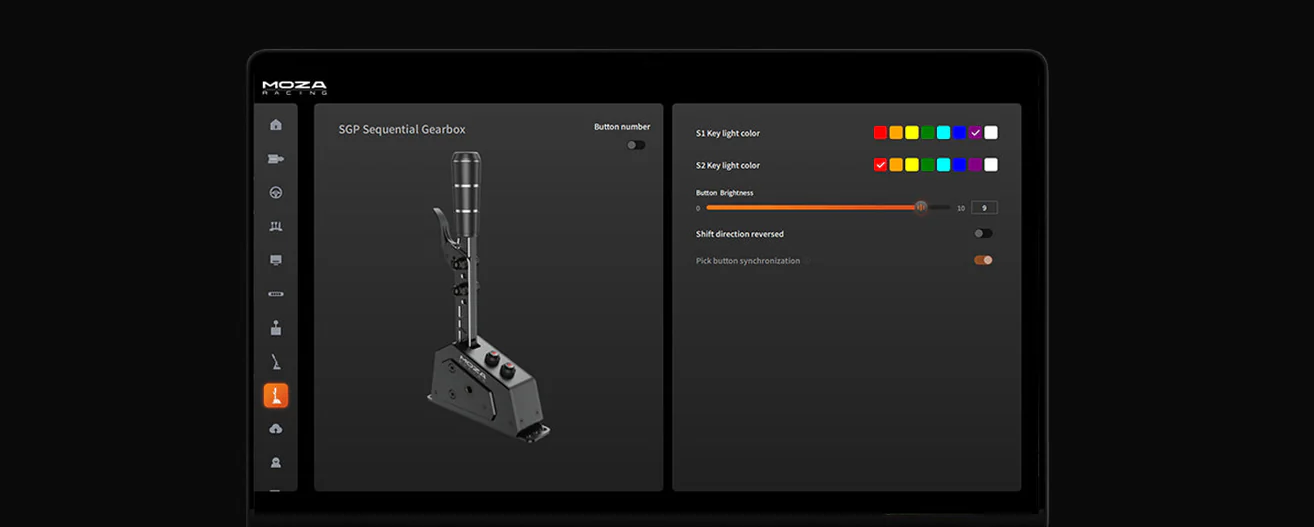Open the pedals settings icon
The image size is (1314, 527).
coord(276,227)
